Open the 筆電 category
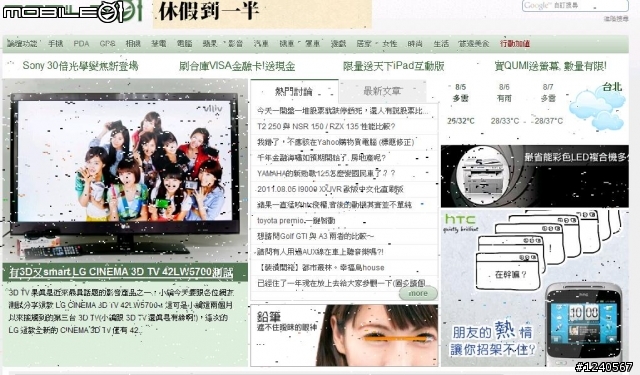 click(x=158, y=43)
